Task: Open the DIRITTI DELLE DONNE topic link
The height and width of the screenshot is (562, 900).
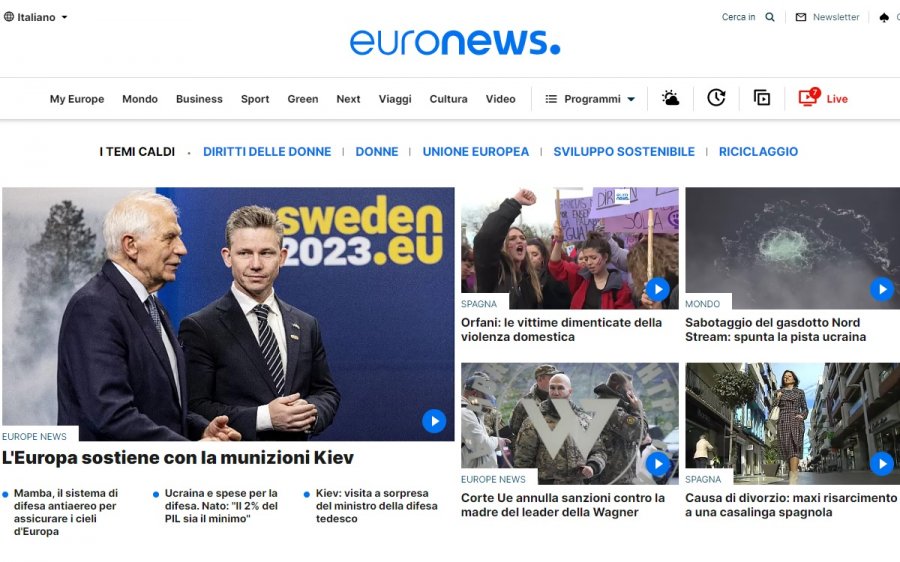Action: pyautogui.click(x=267, y=152)
